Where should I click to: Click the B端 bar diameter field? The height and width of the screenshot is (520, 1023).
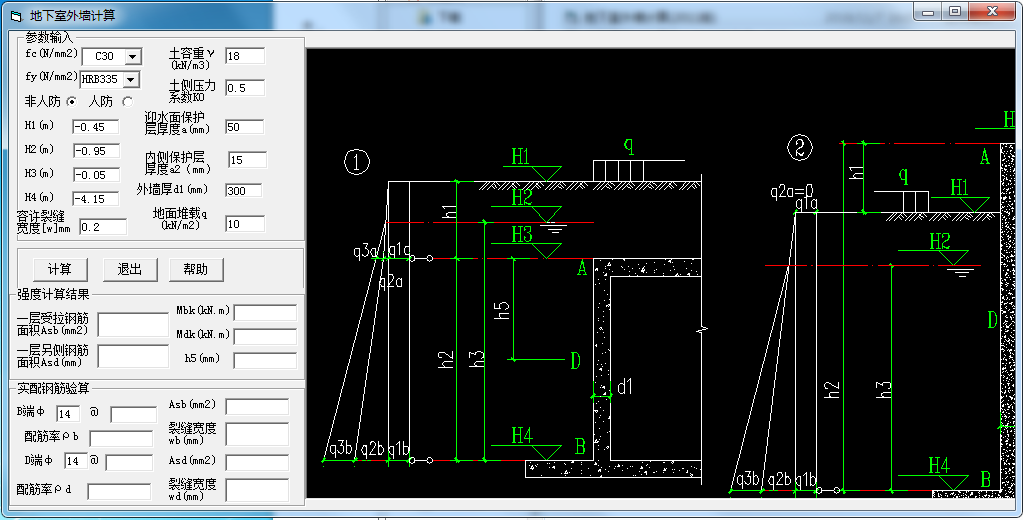tap(69, 414)
